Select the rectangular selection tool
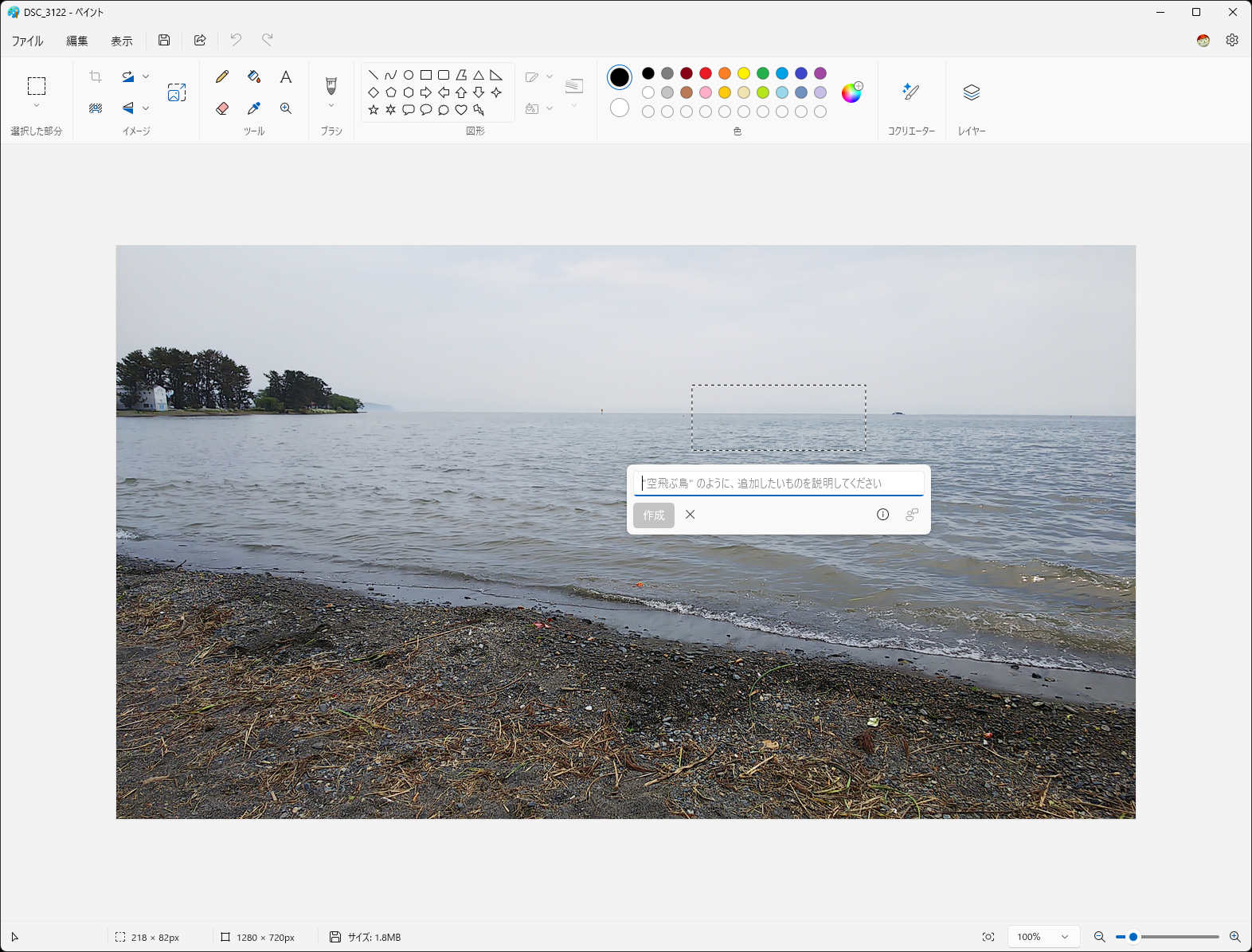The height and width of the screenshot is (952, 1252). [37, 86]
